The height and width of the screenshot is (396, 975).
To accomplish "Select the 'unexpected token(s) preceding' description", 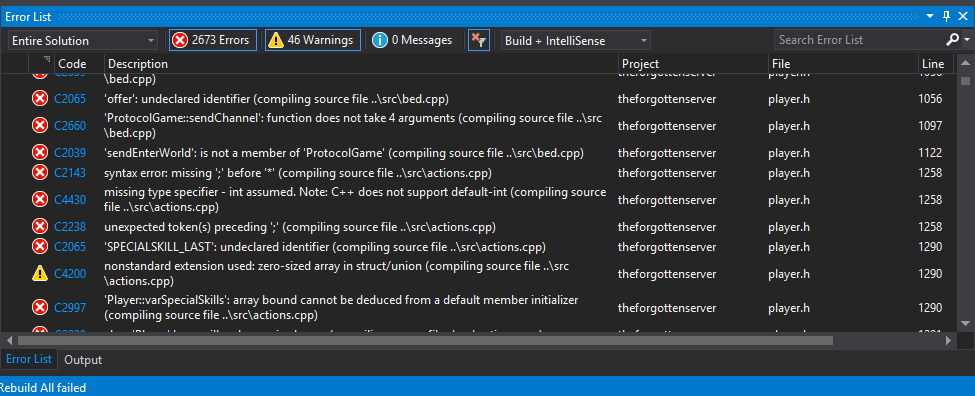I will point(300,227).
